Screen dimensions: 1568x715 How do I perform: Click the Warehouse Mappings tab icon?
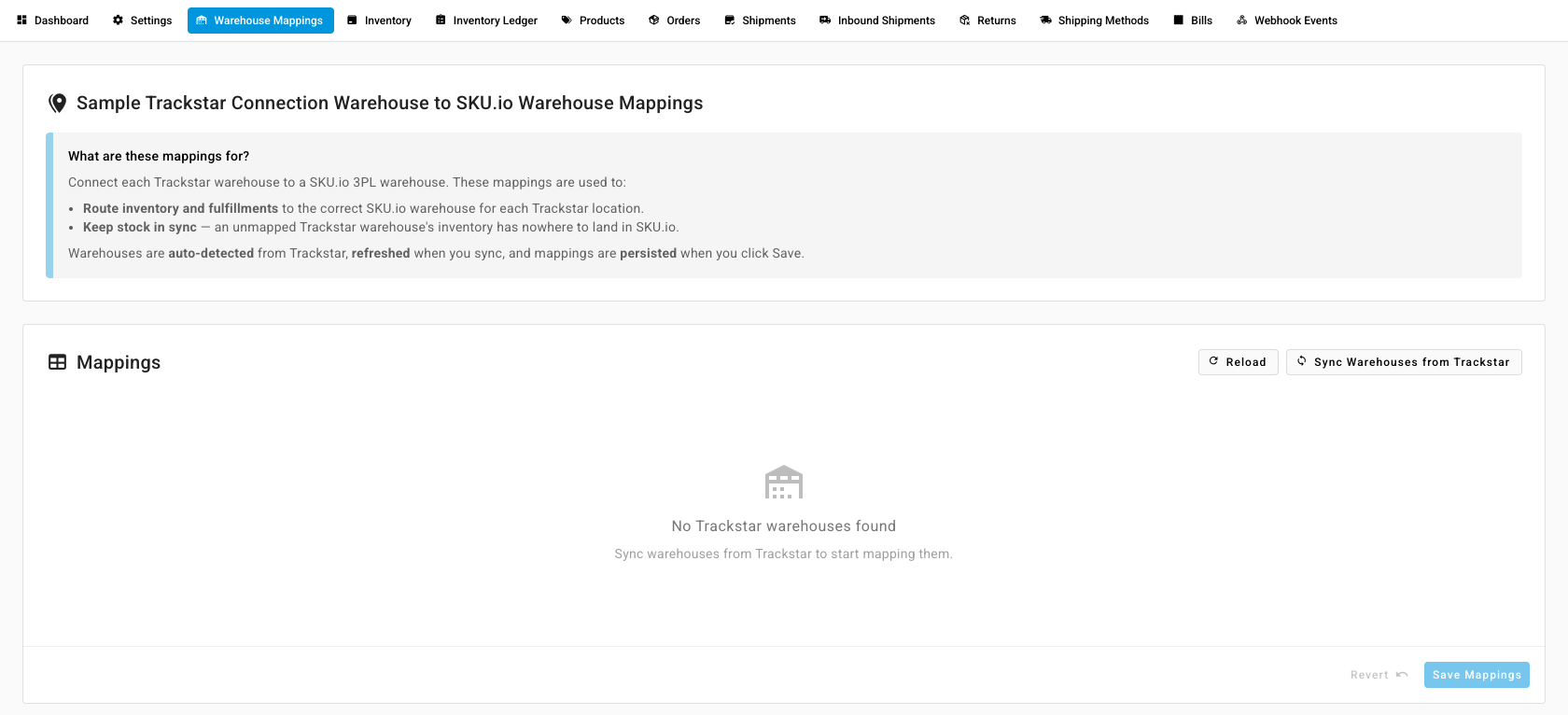(202, 20)
